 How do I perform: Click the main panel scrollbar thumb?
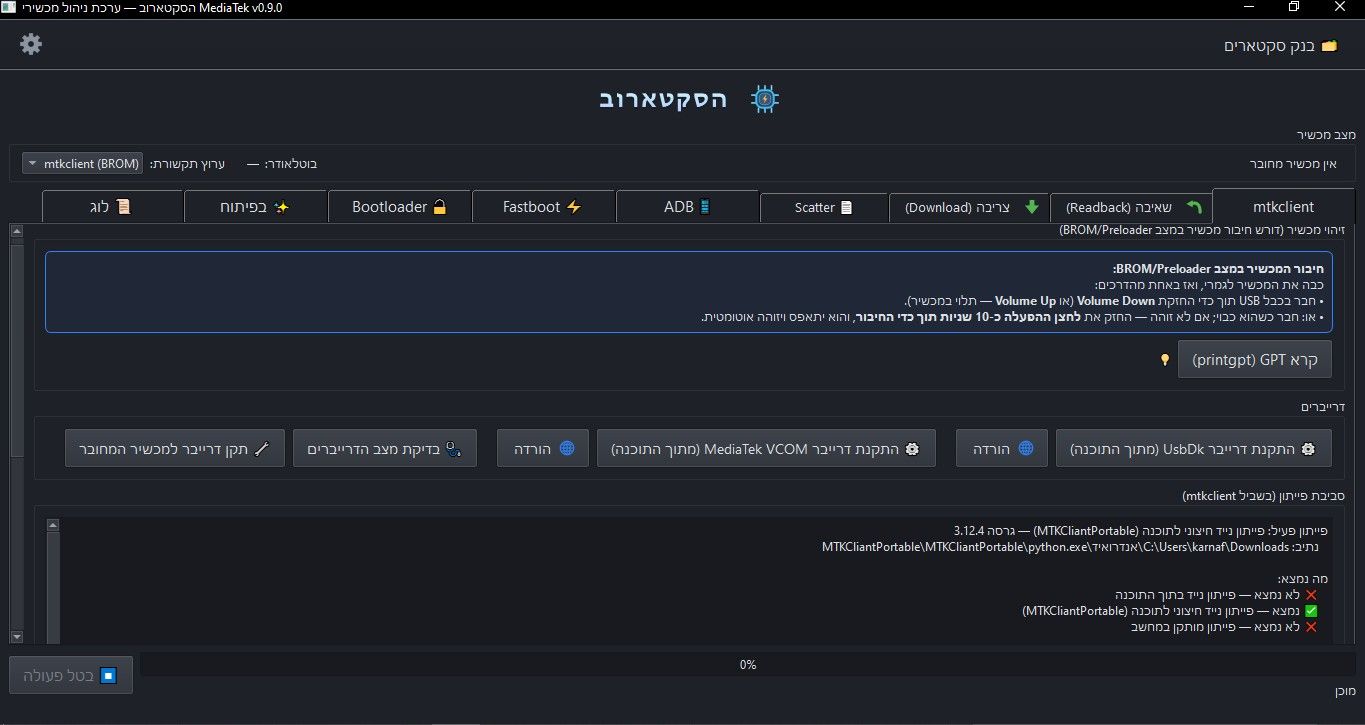point(16,350)
